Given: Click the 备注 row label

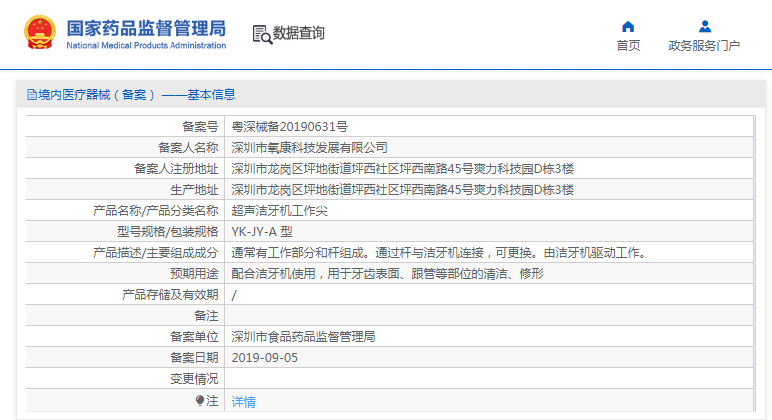Looking at the screenshot, I should (x=206, y=316).
